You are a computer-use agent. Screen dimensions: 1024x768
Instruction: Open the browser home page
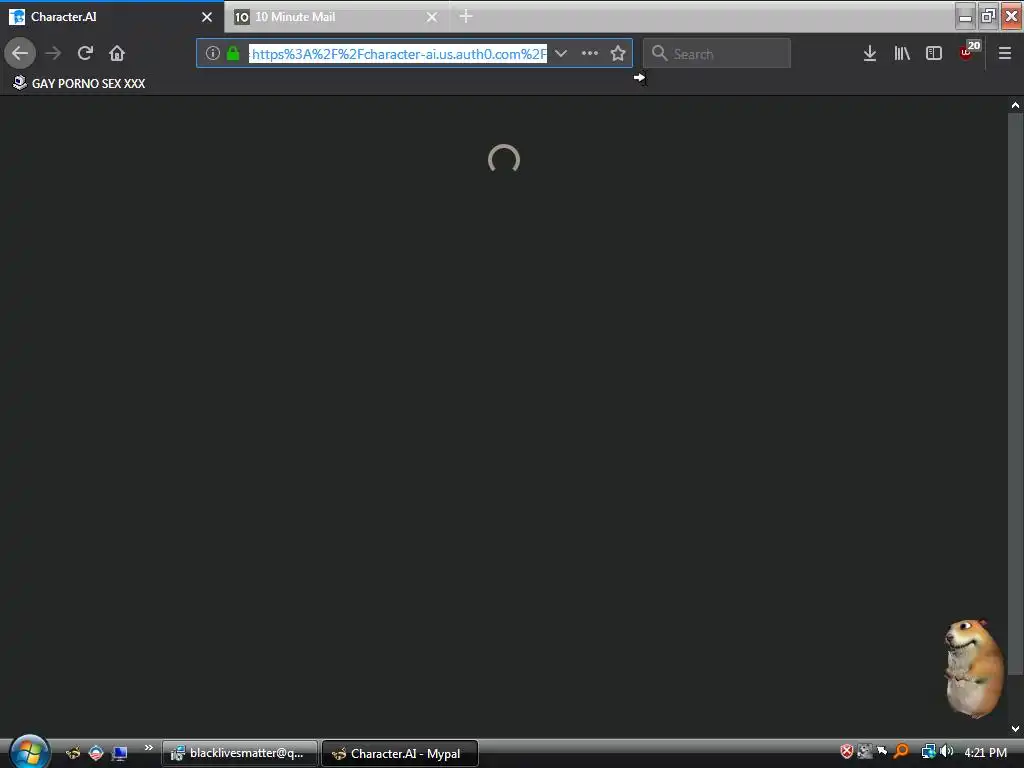(x=117, y=53)
